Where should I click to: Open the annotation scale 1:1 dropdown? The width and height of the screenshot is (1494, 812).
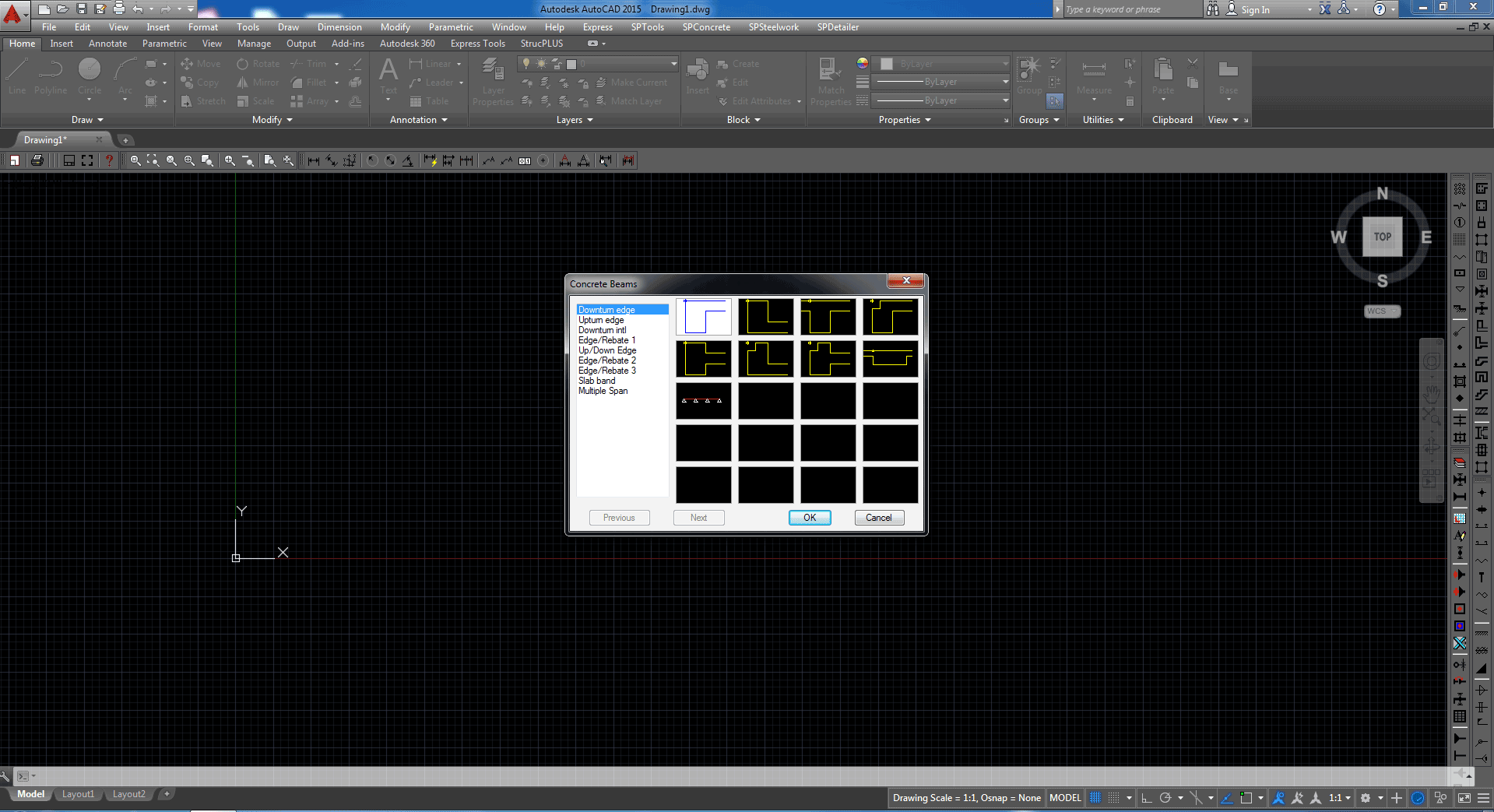[1339, 798]
